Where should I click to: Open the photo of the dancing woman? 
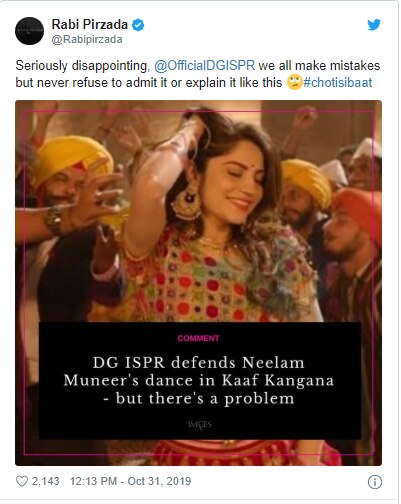point(198,283)
